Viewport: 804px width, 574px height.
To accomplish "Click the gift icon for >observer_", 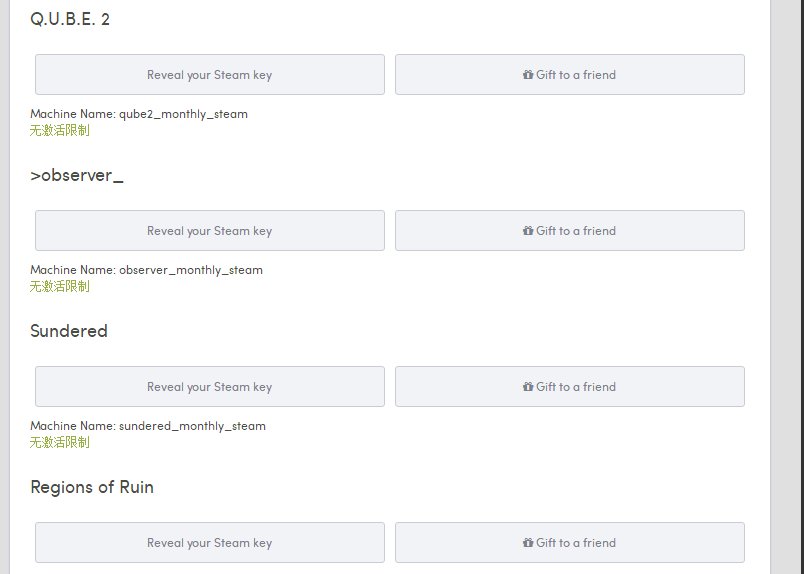I will (528, 231).
